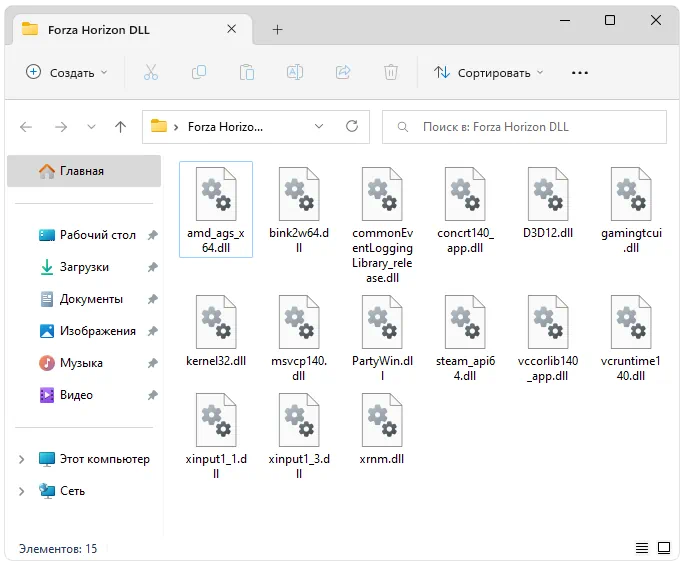
Task: Select file amd_ags_x64.dll
Action: pyautogui.click(x=216, y=209)
